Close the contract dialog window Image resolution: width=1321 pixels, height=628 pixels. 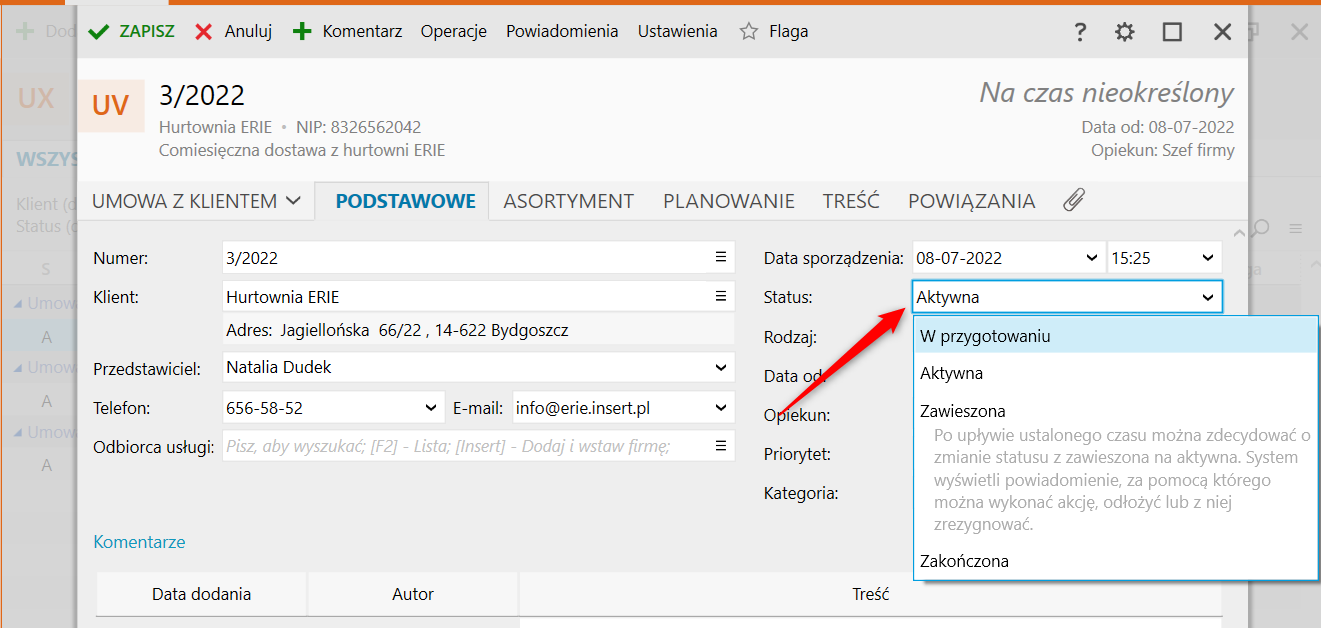coord(1222,32)
